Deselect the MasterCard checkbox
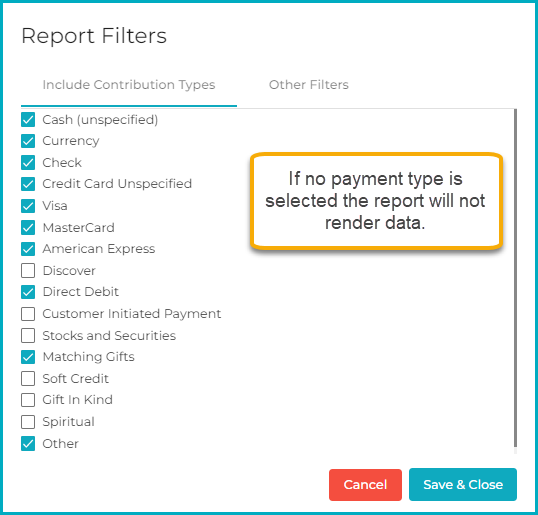This screenshot has width=538, height=515. [x=28, y=227]
